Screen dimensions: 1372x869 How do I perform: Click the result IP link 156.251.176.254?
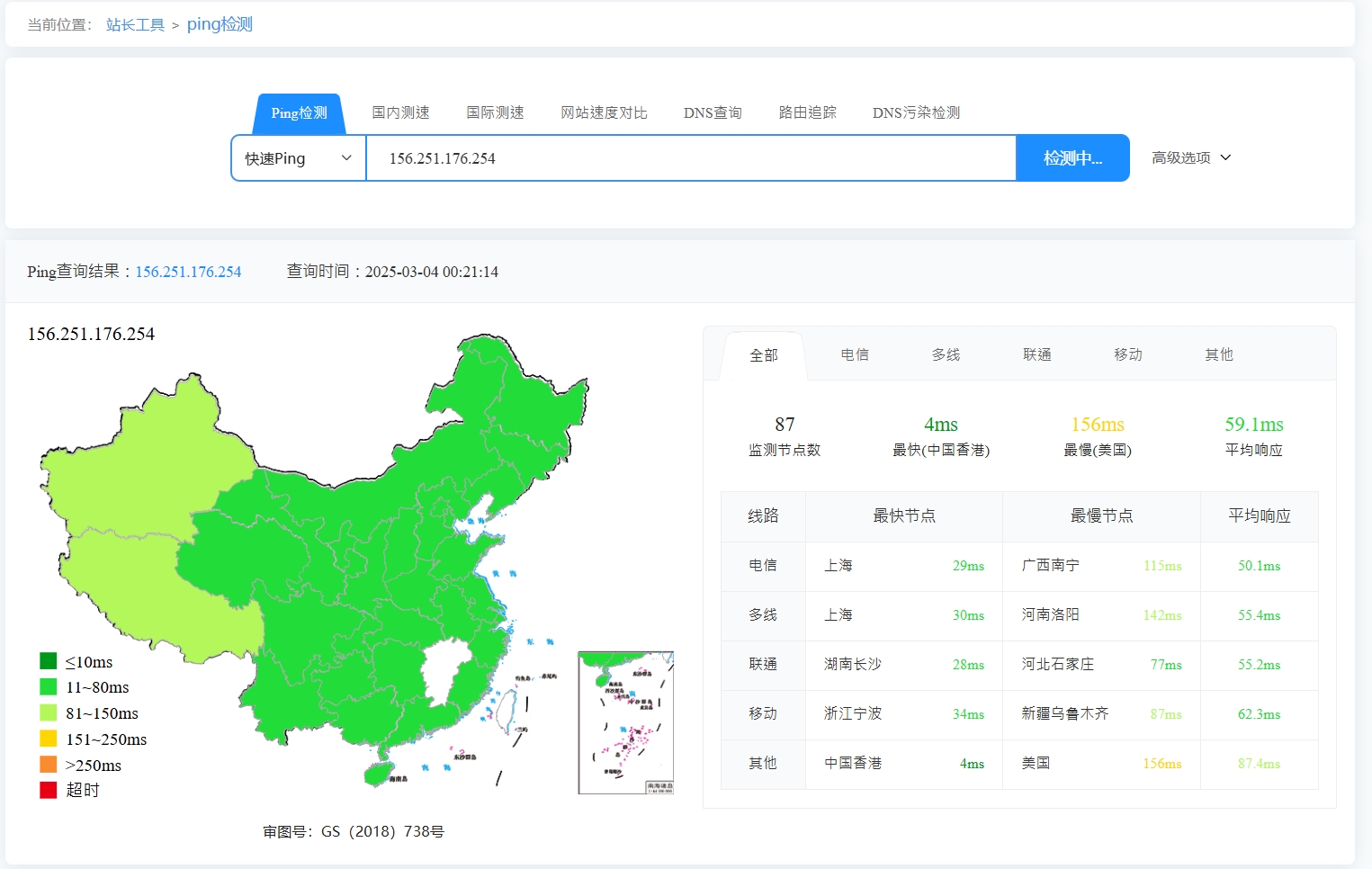click(x=188, y=272)
